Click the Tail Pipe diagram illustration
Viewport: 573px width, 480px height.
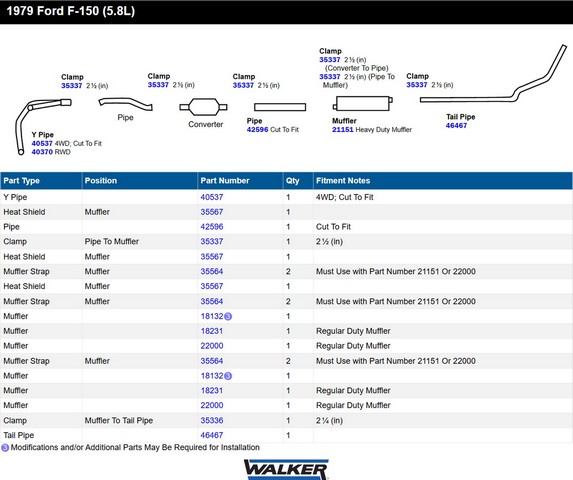[x=493, y=74]
